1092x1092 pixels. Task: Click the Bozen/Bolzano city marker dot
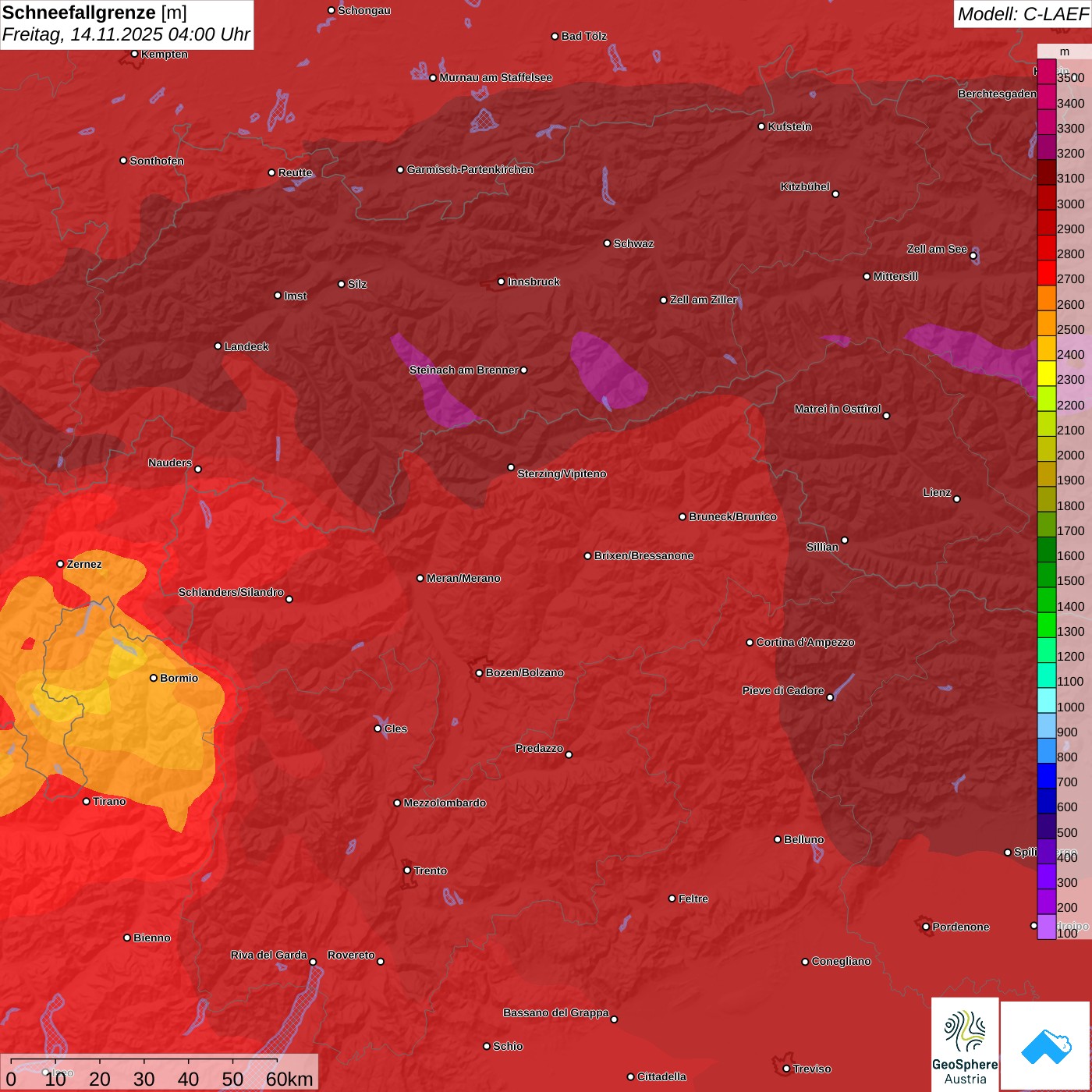480,672
